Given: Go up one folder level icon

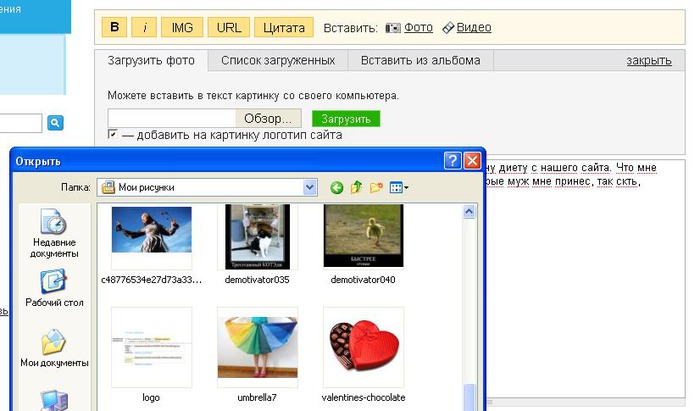Looking at the screenshot, I should pyautogui.click(x=356, y=187).
